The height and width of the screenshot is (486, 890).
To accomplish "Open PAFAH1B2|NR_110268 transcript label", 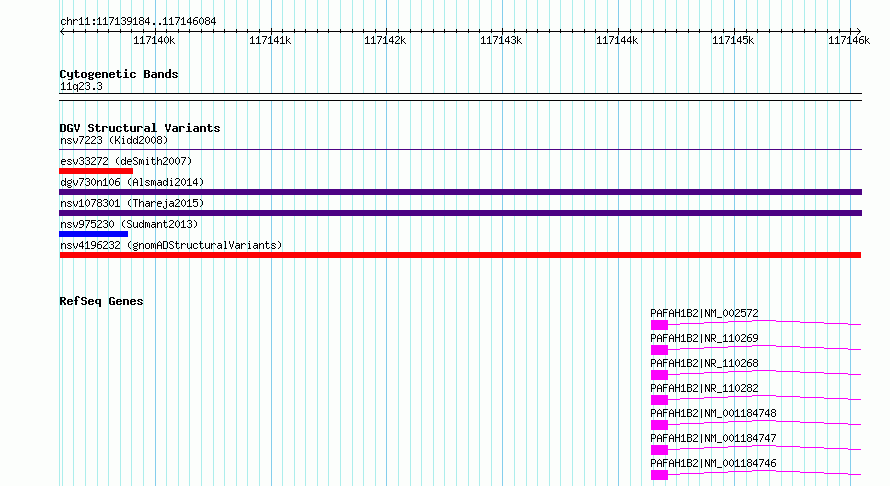I will pos(704,363).
